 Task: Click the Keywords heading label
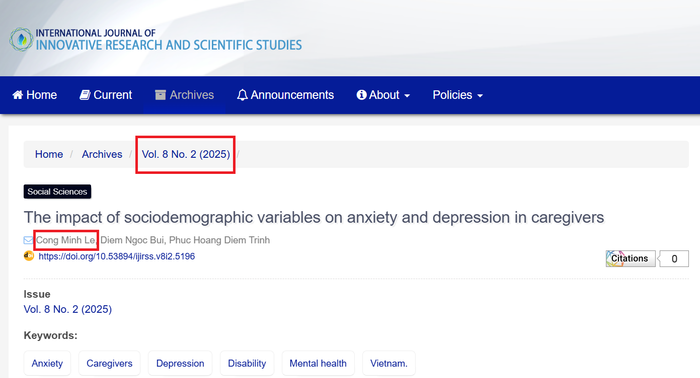click(x=50, y=335)
